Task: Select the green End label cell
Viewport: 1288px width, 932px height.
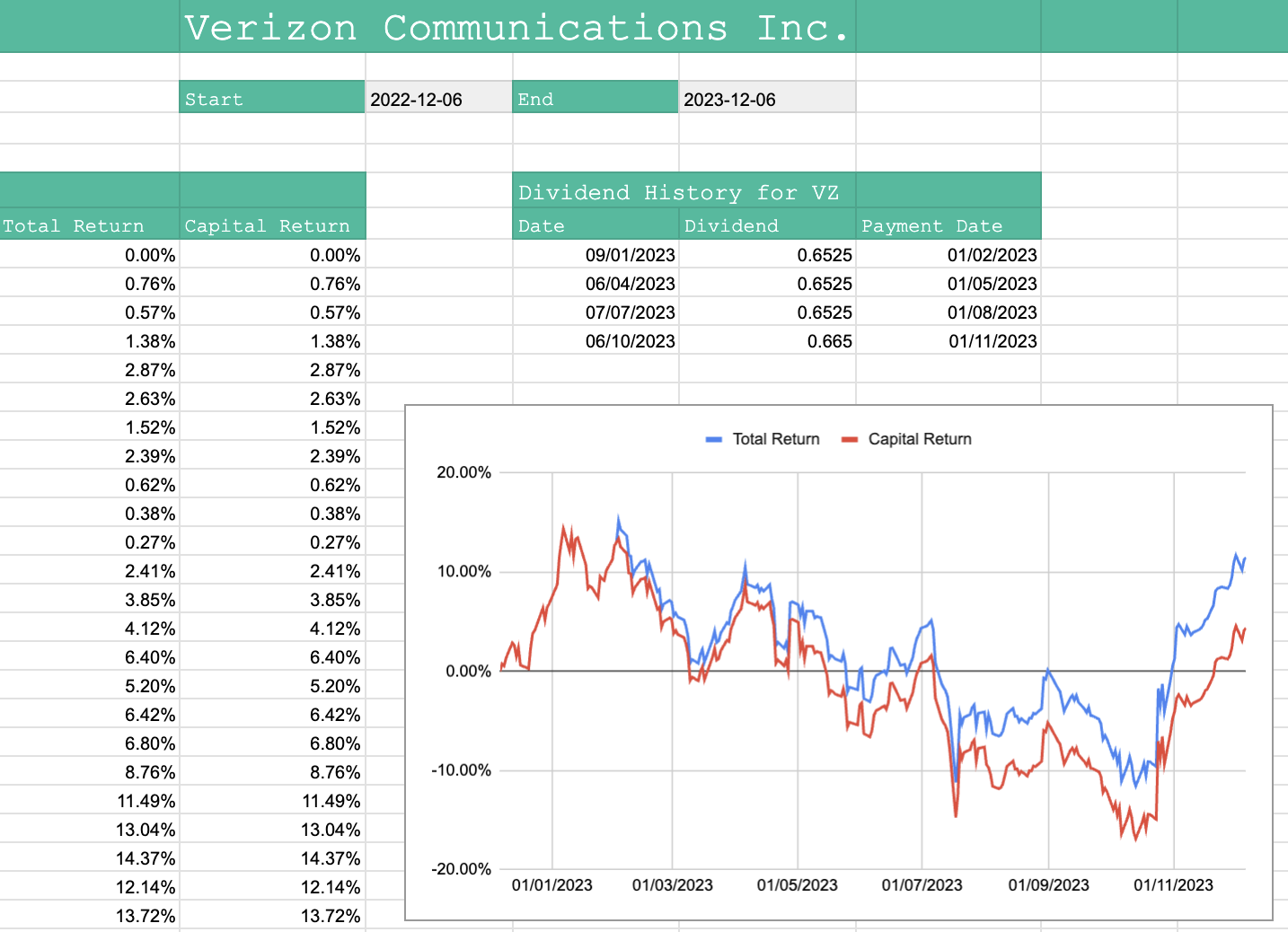Action: tap(595, 100)
